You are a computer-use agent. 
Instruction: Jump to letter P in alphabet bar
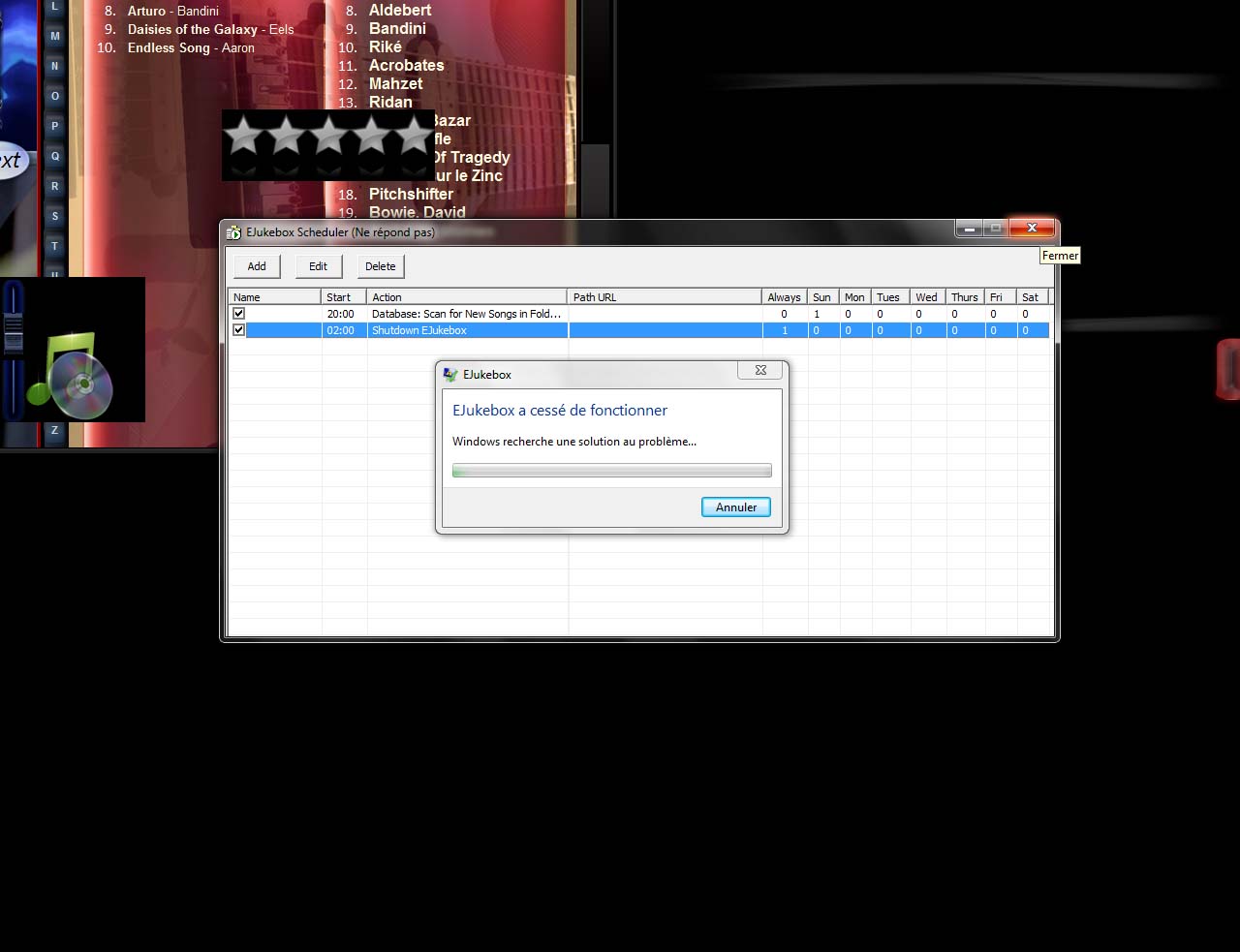click(x=54, y=126)
